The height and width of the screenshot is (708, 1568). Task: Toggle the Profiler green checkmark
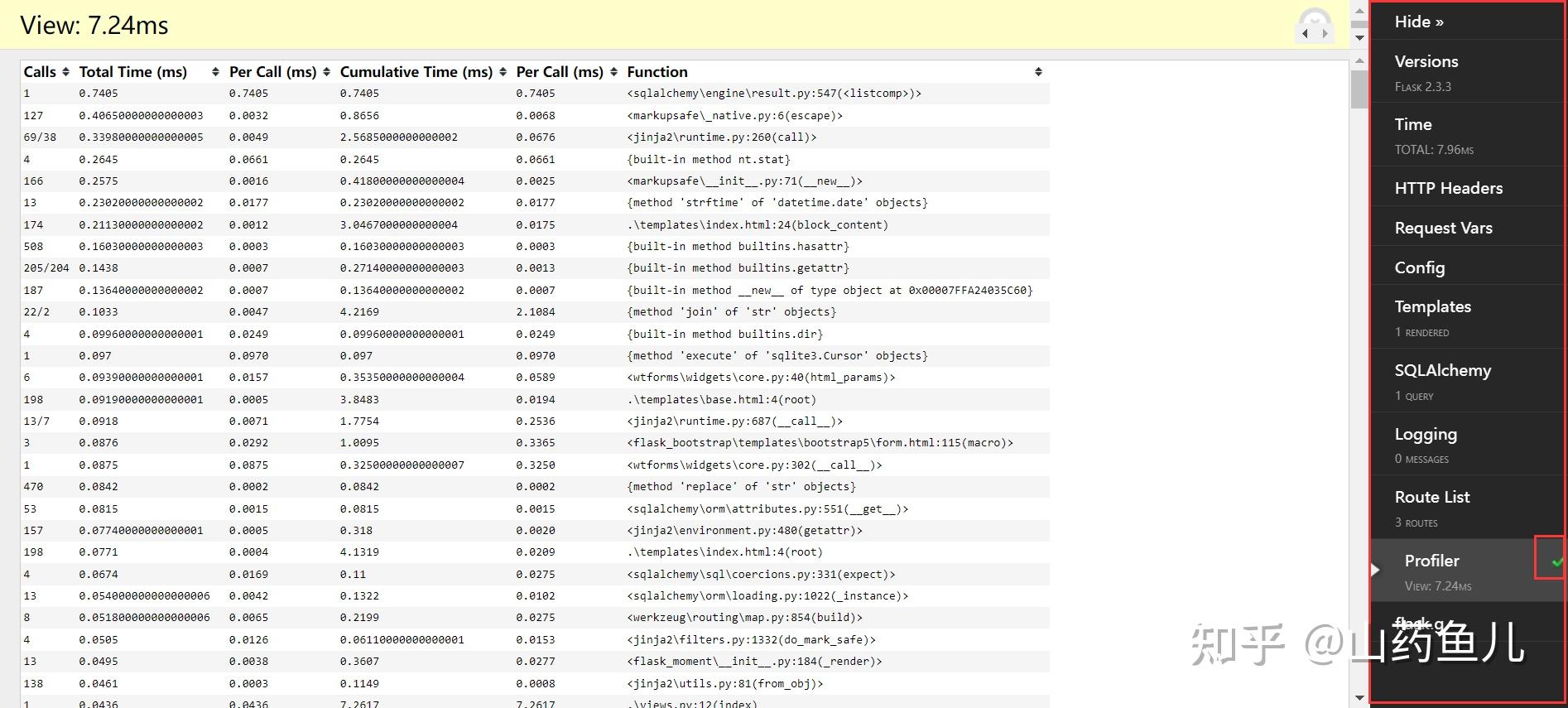[x=1556, y=561]
